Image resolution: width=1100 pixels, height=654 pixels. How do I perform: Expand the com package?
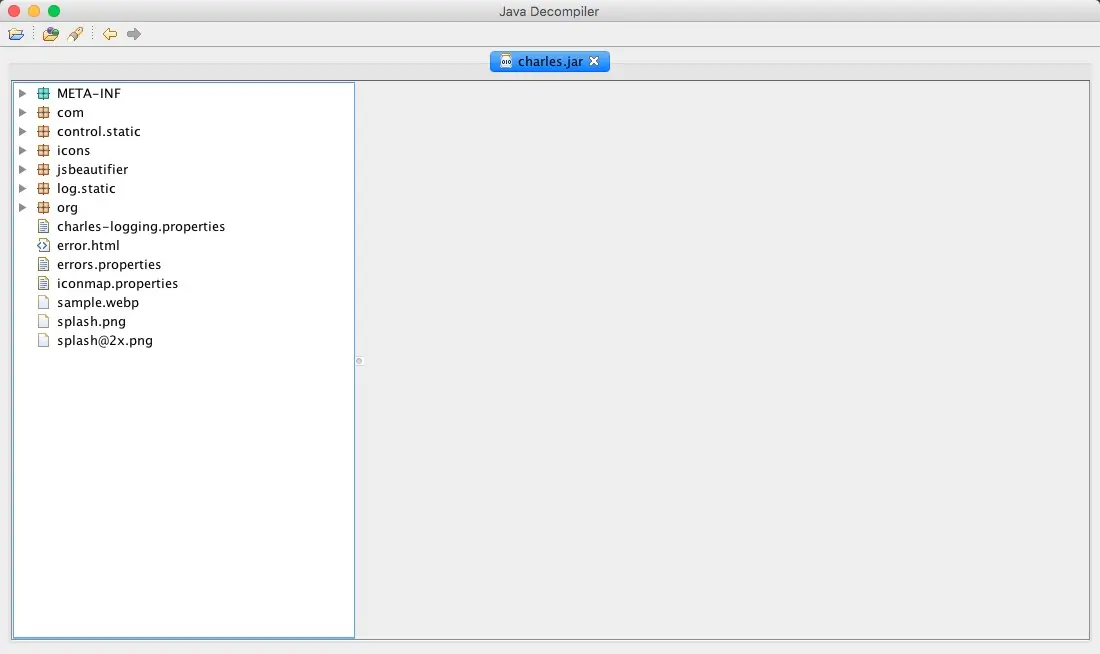(x=22, y=112)
